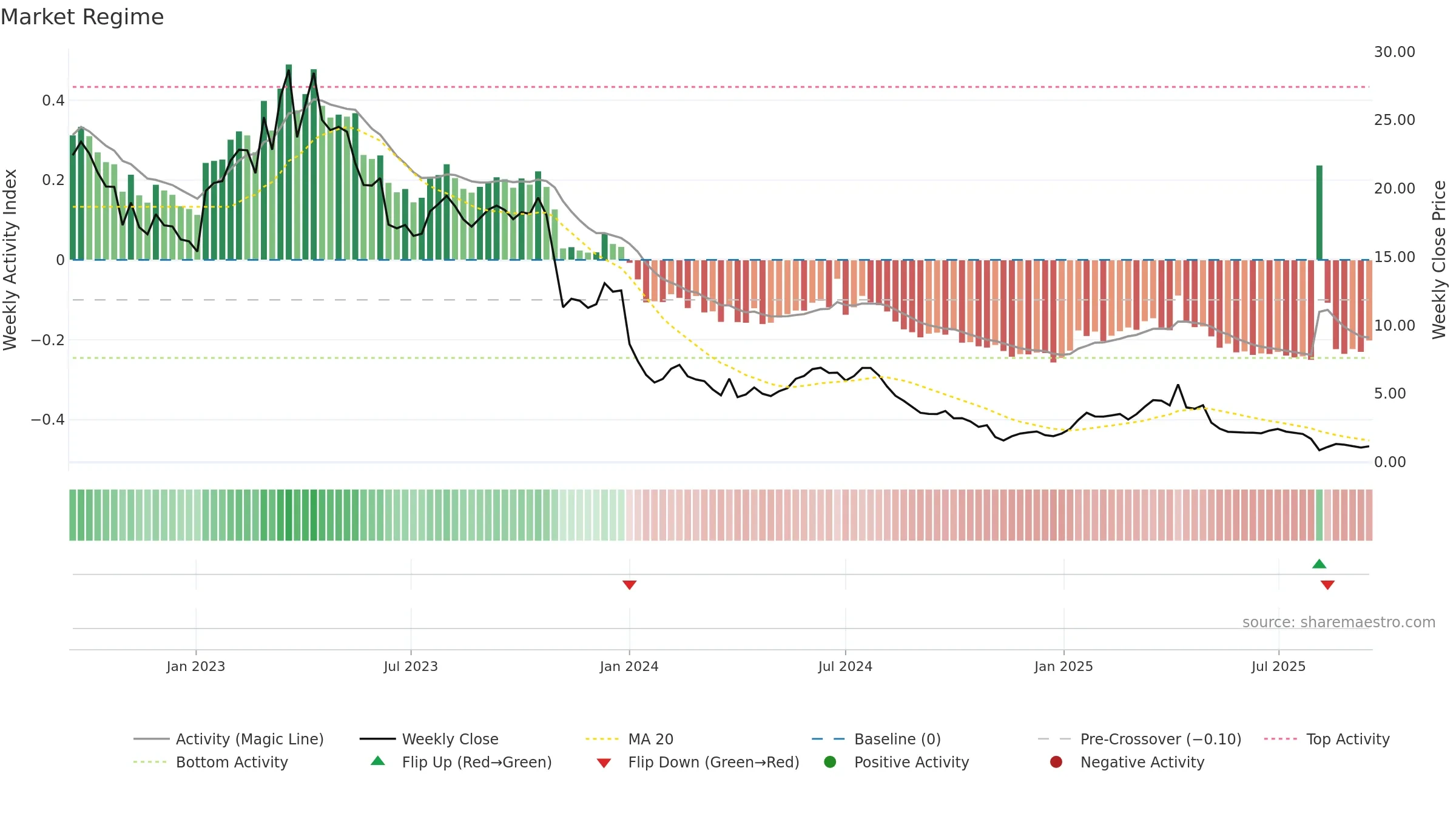Click the Jul 2025 x-axis label
This screenshot has height=819, width=1456.
click(1278, 666)
